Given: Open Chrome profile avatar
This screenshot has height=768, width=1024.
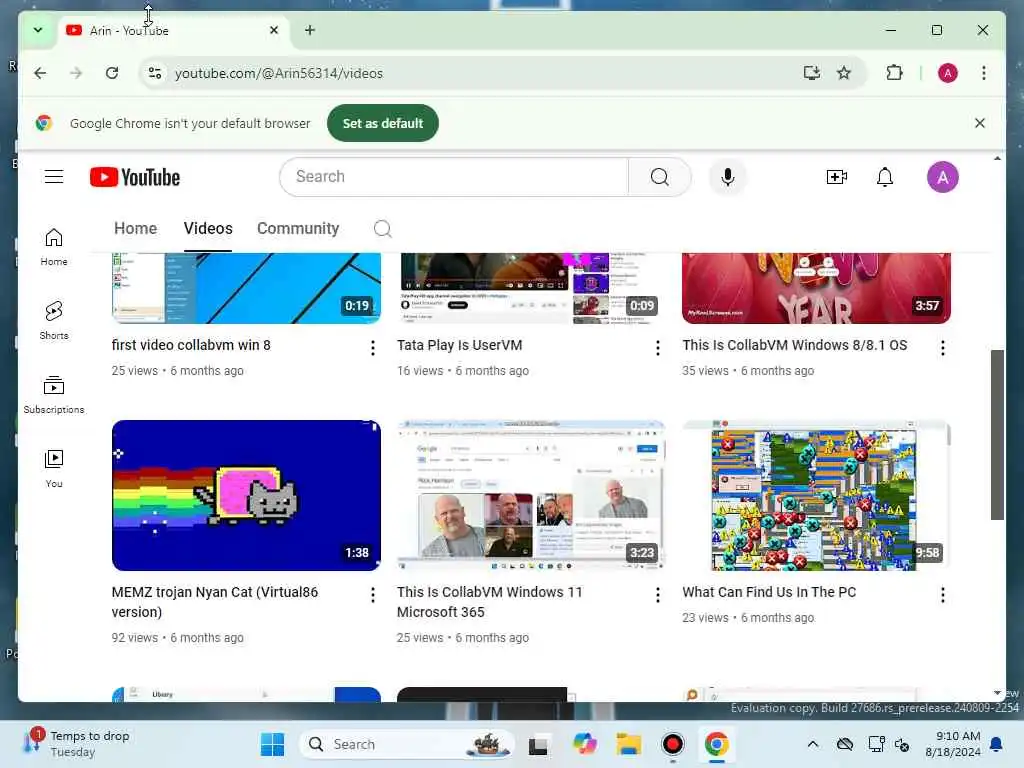Looking at the screenshot, I should (948, 72).
